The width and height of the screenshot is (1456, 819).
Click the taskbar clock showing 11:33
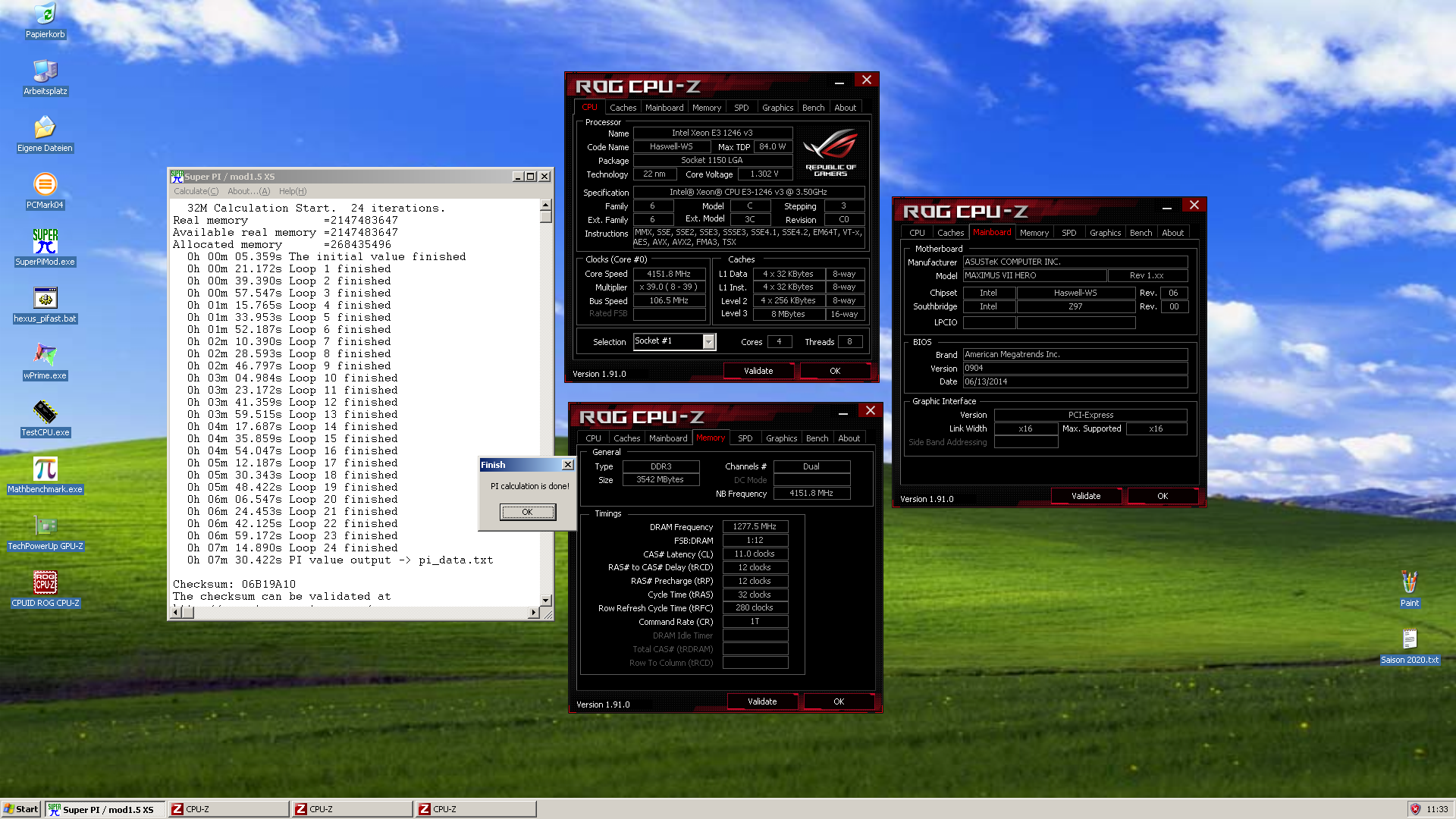tap(1437, 809)
